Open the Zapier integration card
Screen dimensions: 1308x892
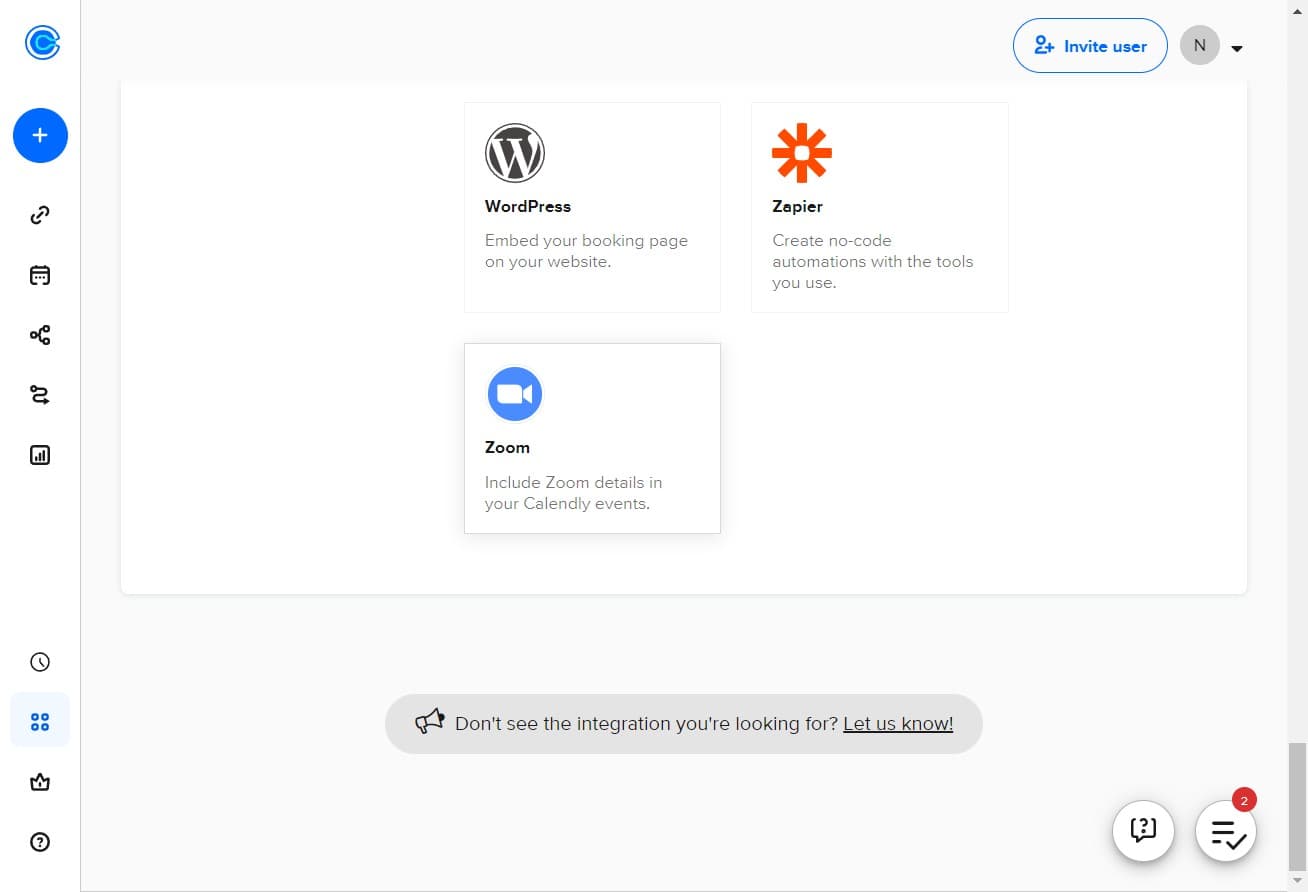point(879,207)
